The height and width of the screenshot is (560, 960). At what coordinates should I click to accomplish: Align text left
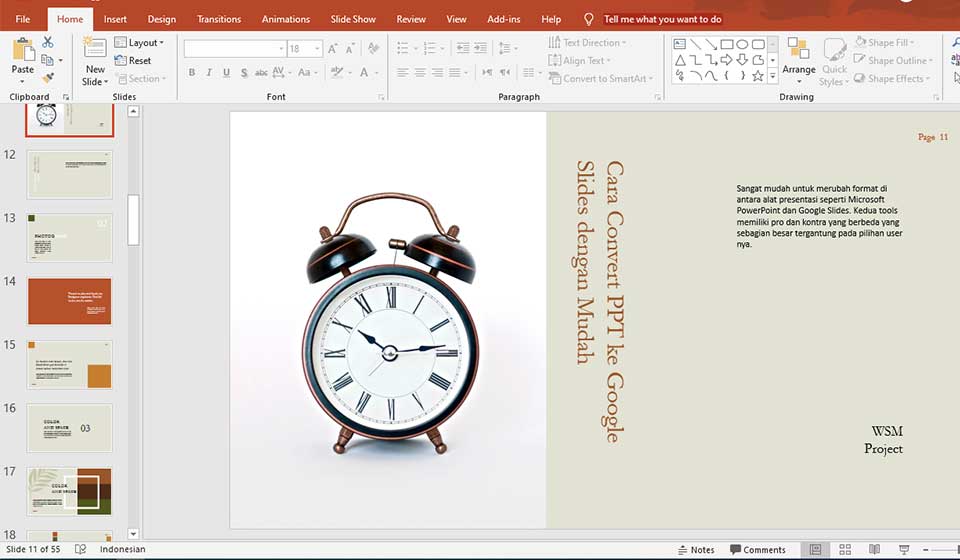tap(402, 73)
